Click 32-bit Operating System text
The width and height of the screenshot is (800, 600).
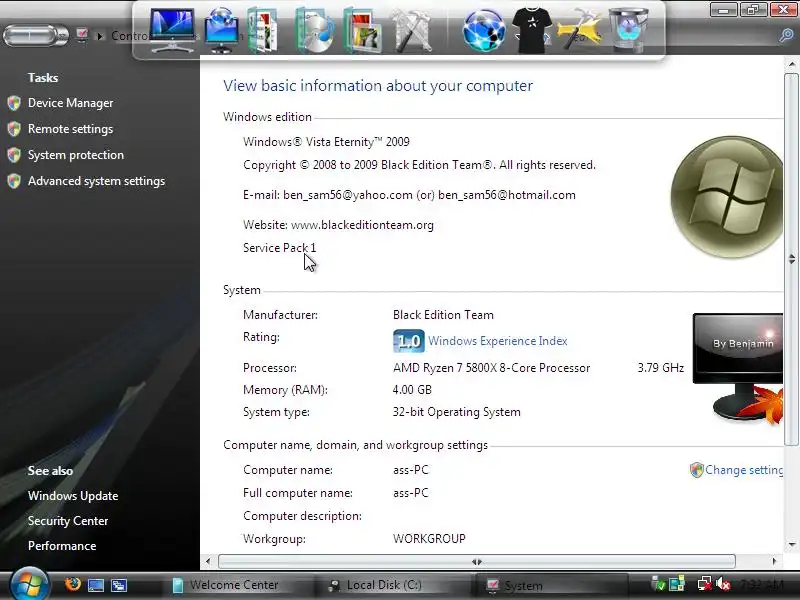(457, 412)
